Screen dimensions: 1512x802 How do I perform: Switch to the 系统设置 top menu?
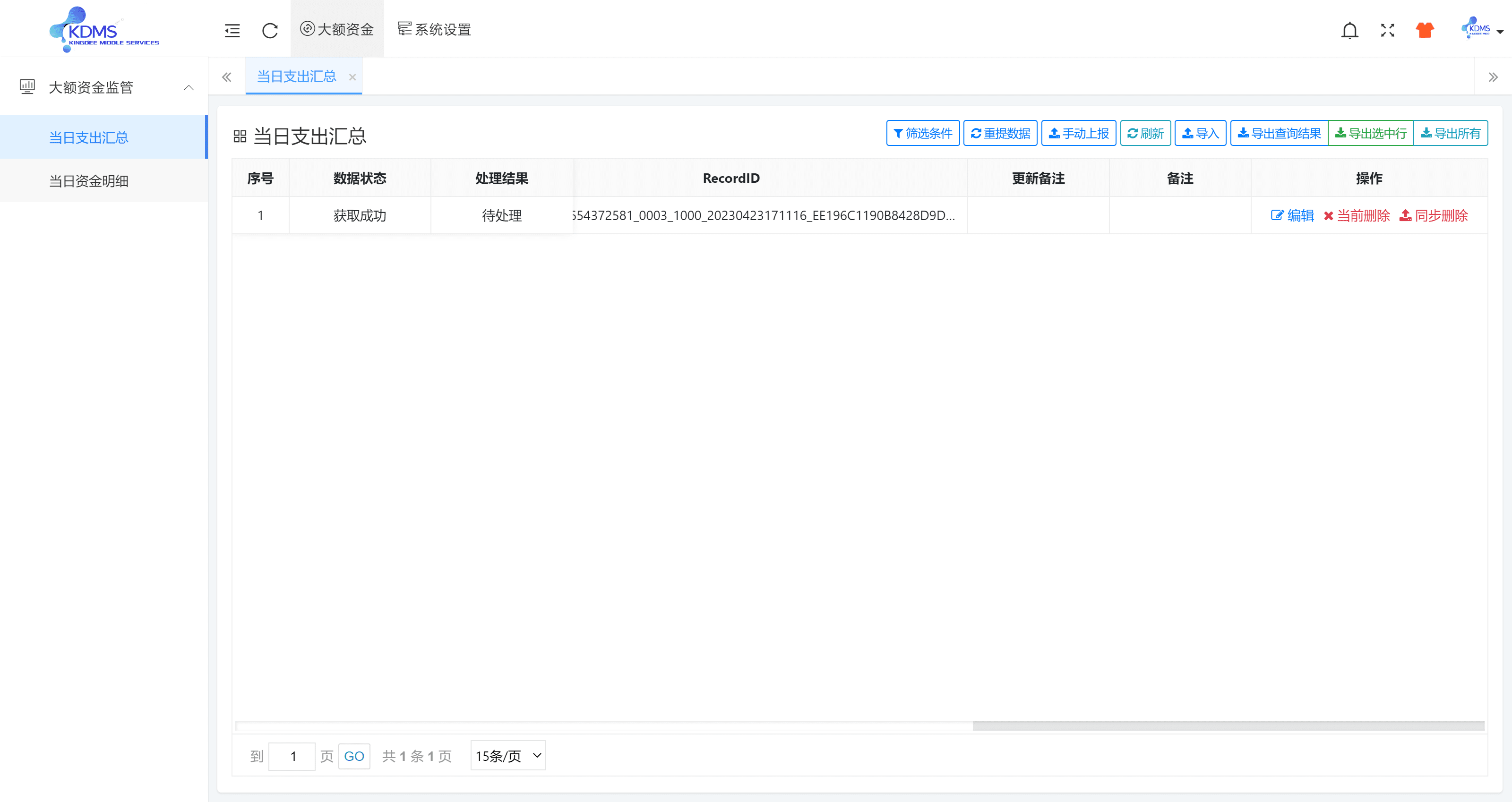click(434, 29)
